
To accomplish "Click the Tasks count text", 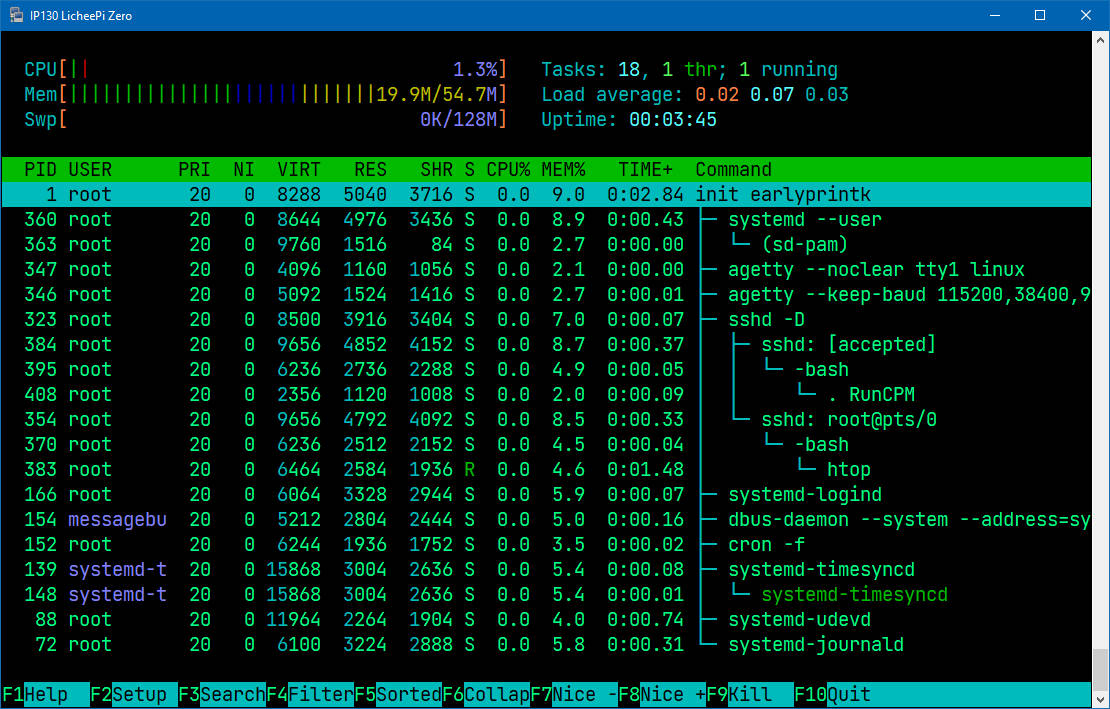I will coord(690,69).
